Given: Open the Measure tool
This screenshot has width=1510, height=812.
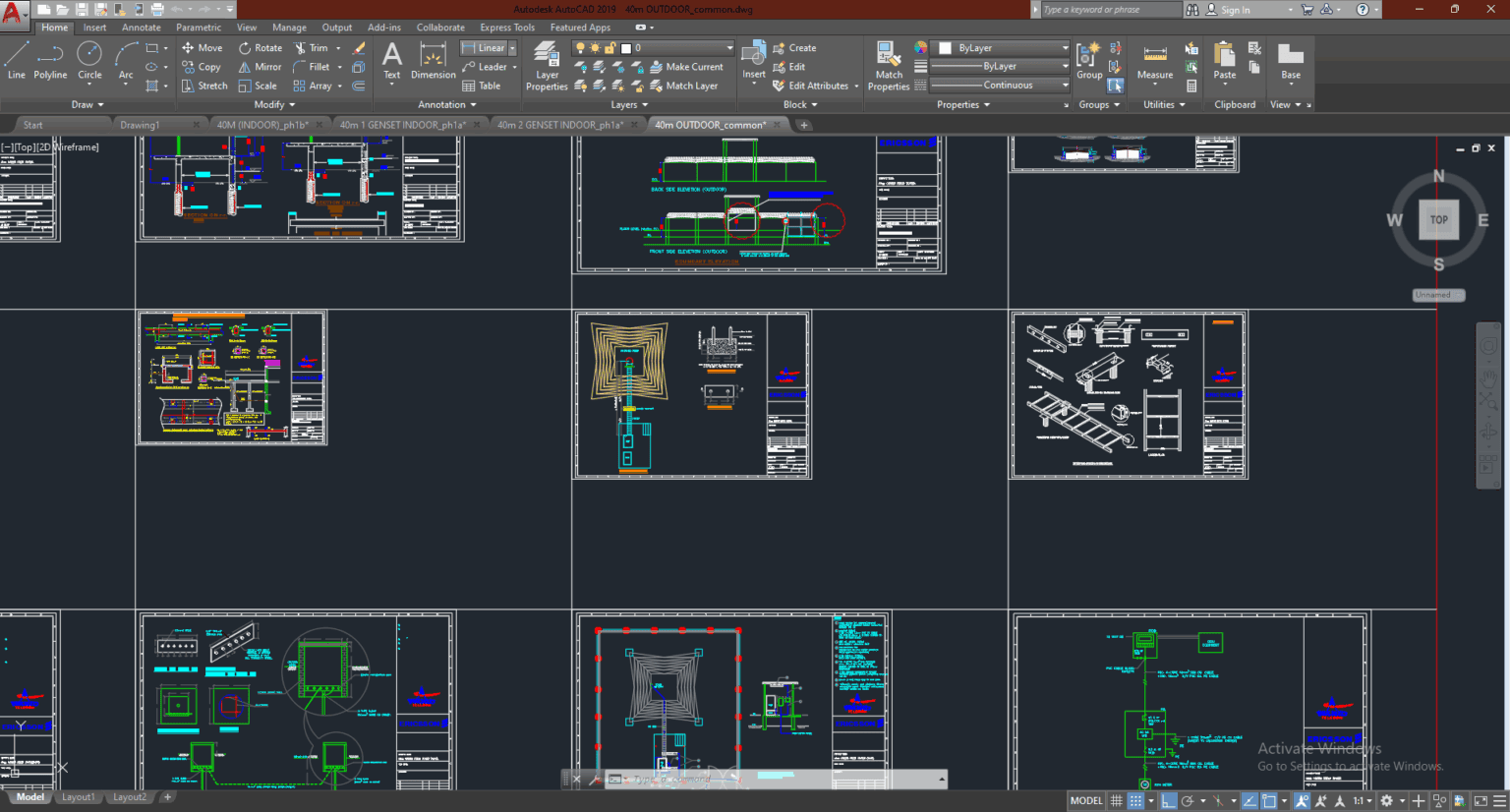Looking at the screenshot, I should pos(1154,66).
